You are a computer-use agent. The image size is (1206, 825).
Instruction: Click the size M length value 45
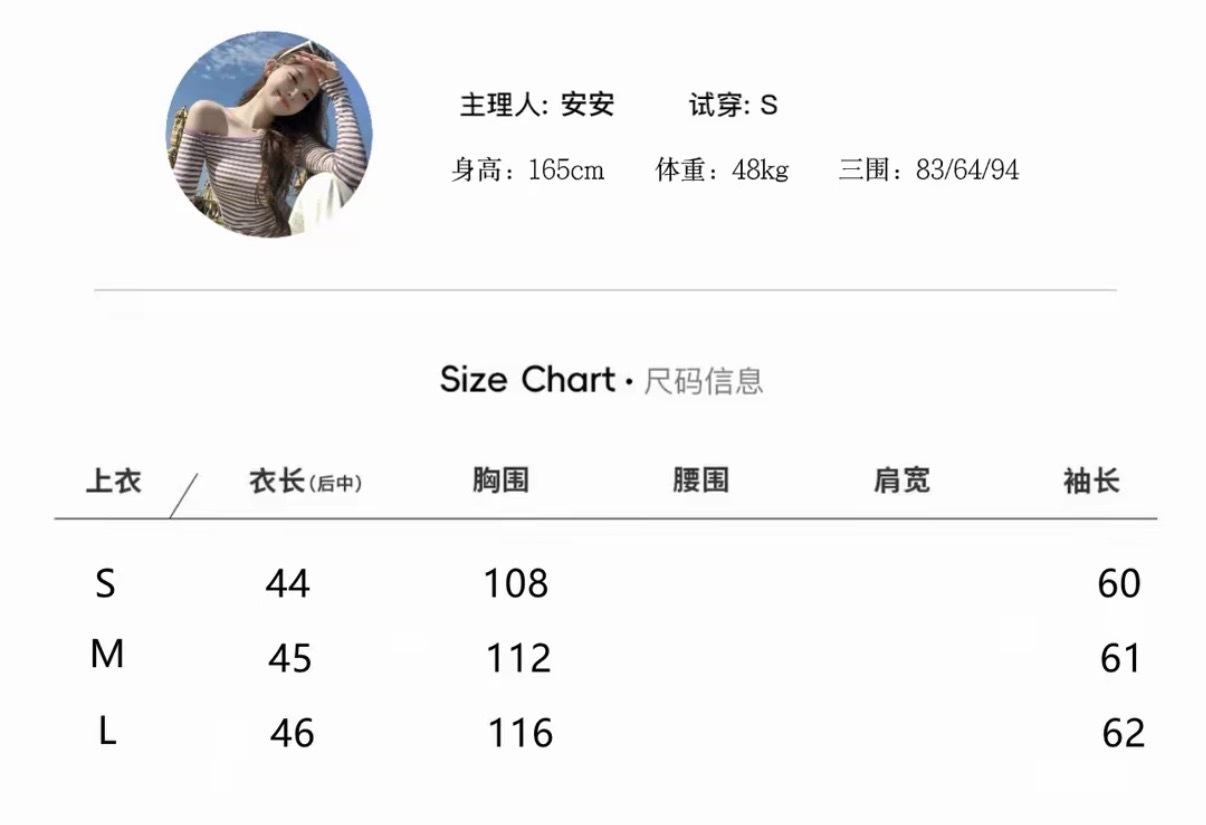[290, 659]
